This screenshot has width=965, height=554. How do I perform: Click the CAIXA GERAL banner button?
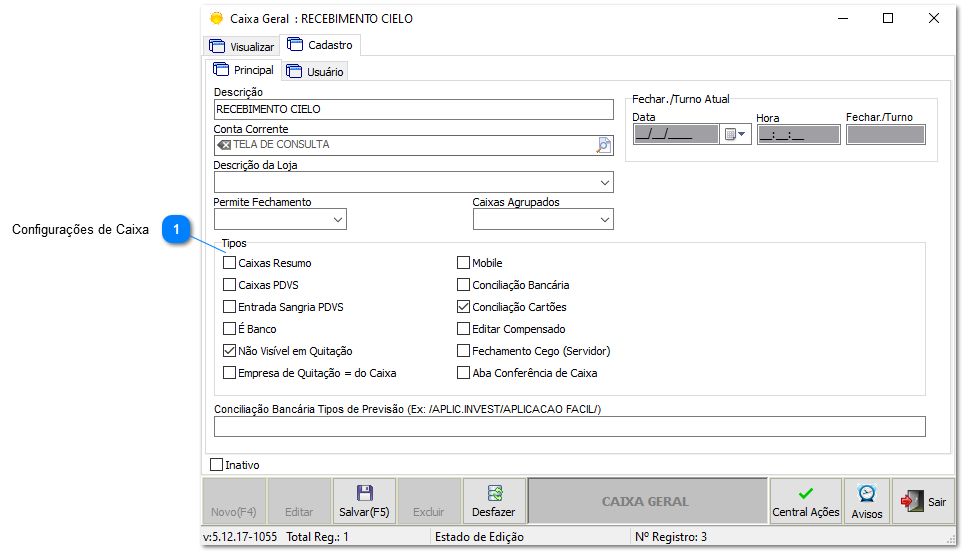pos(647,501)
